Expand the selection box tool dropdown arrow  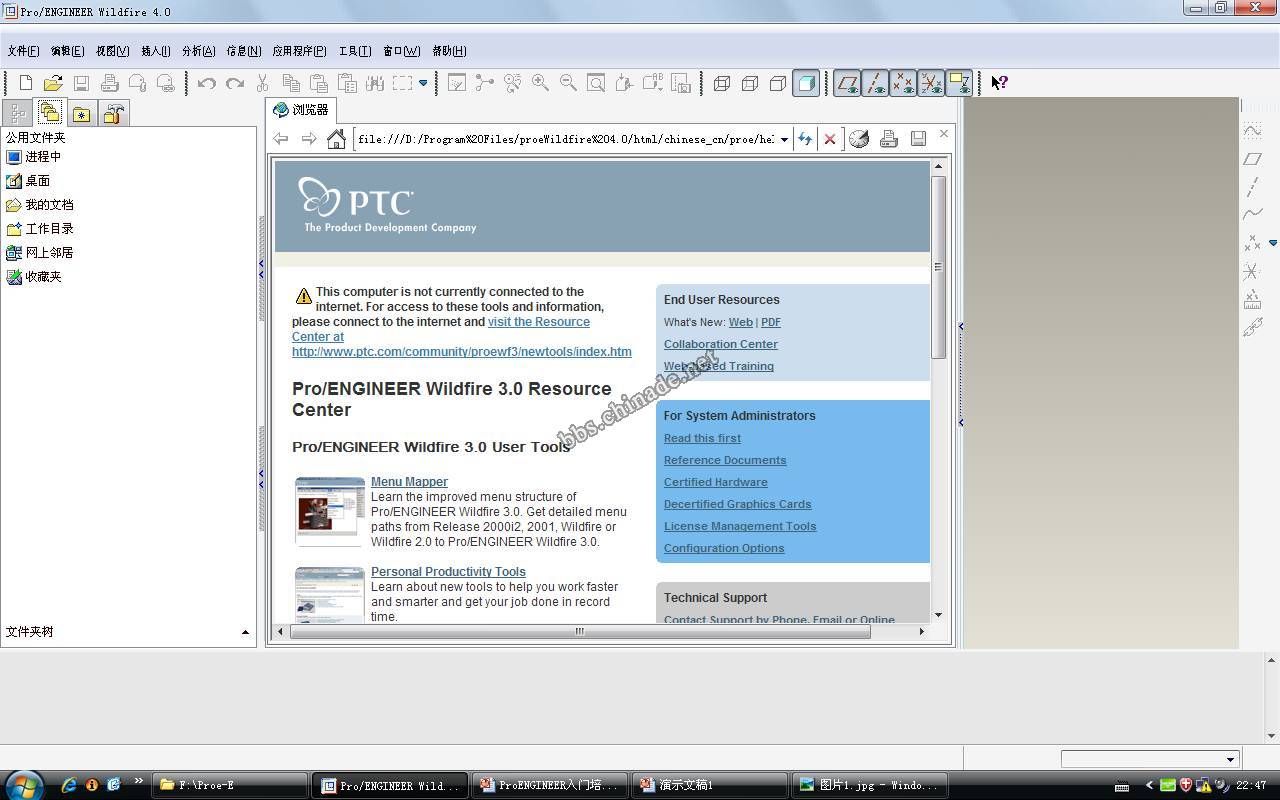coord(423,83)
